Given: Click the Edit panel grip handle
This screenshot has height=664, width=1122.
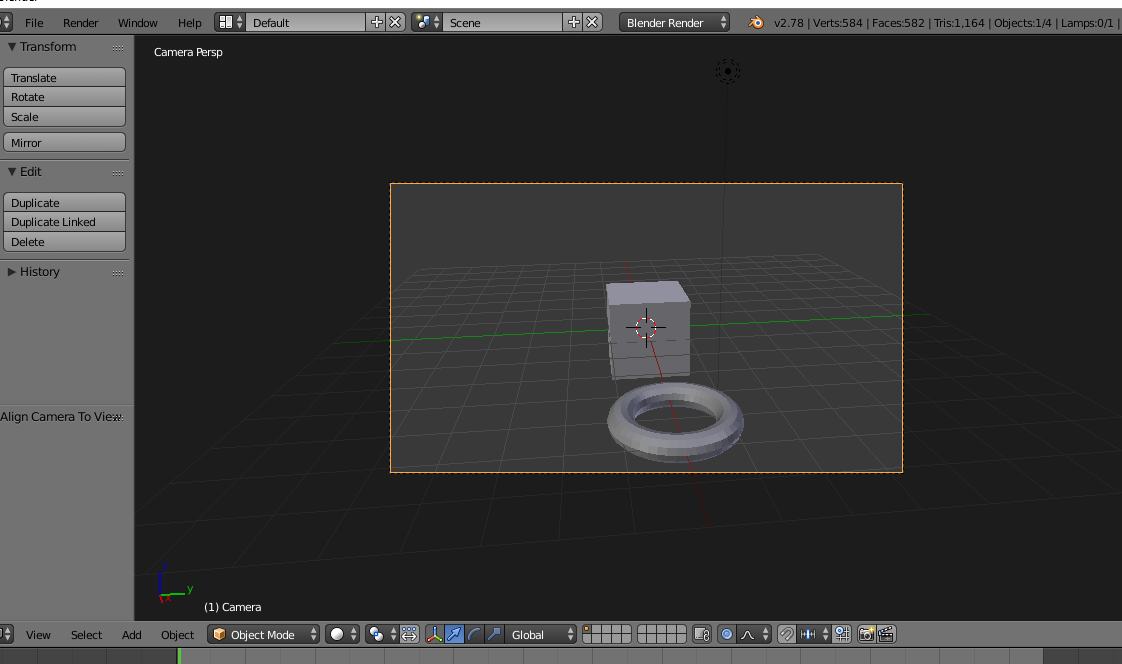Looking at the screenshot, I should coord(118,173).
